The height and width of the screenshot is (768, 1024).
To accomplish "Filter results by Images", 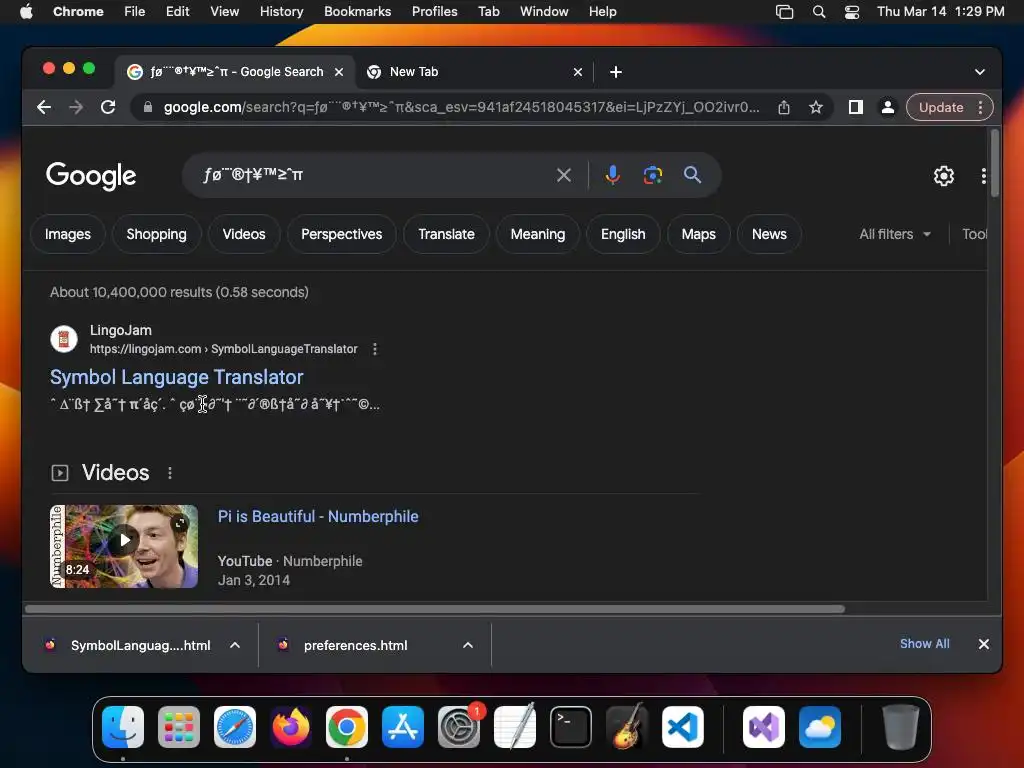I will tap(68, 234).
